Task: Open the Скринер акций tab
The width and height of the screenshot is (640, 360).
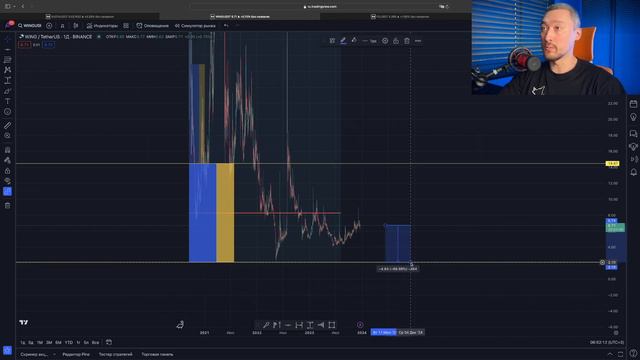Action: (34, 354)
